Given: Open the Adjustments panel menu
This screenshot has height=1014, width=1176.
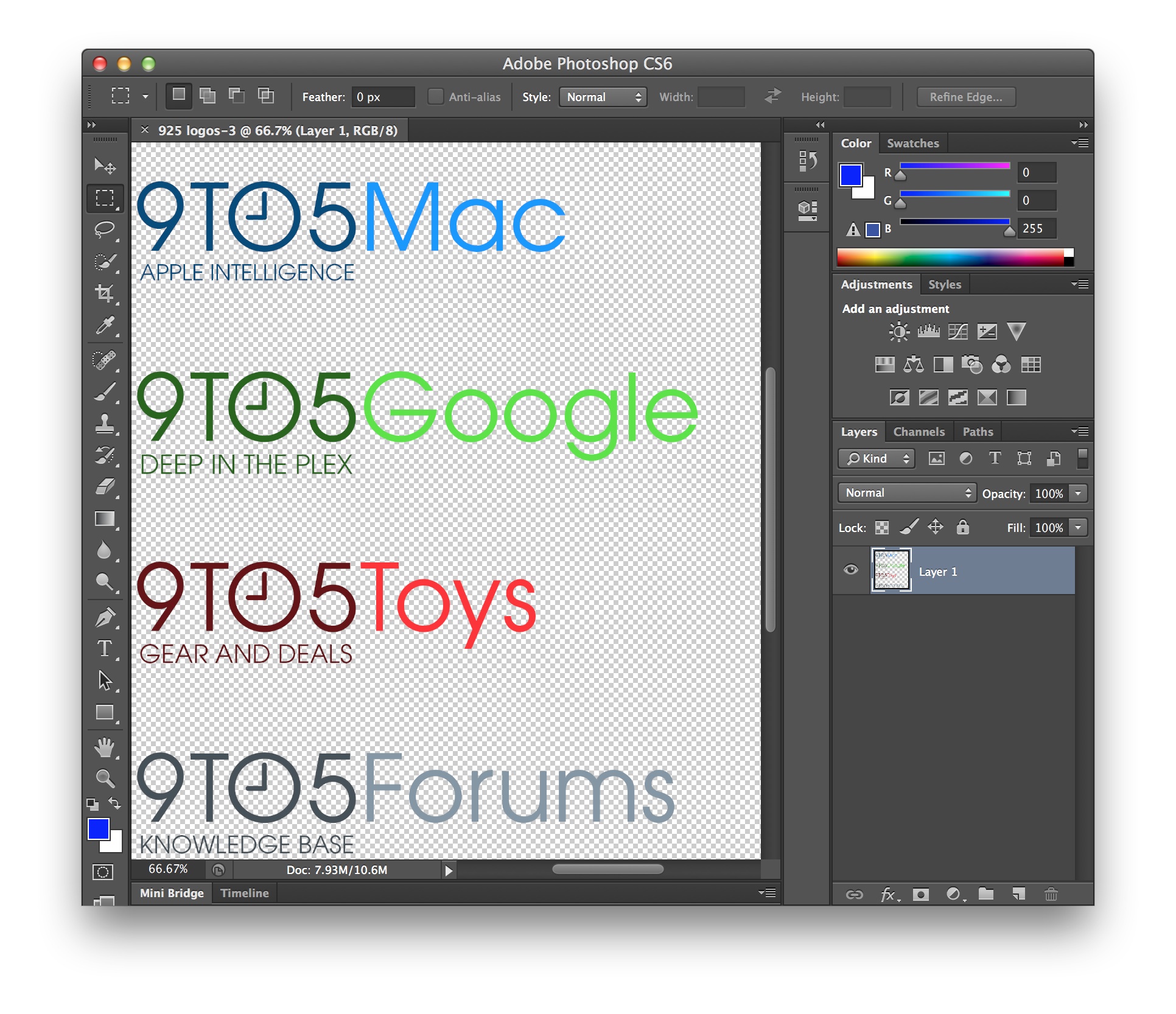Looking at the screenshot, I should pos(1080,285).
